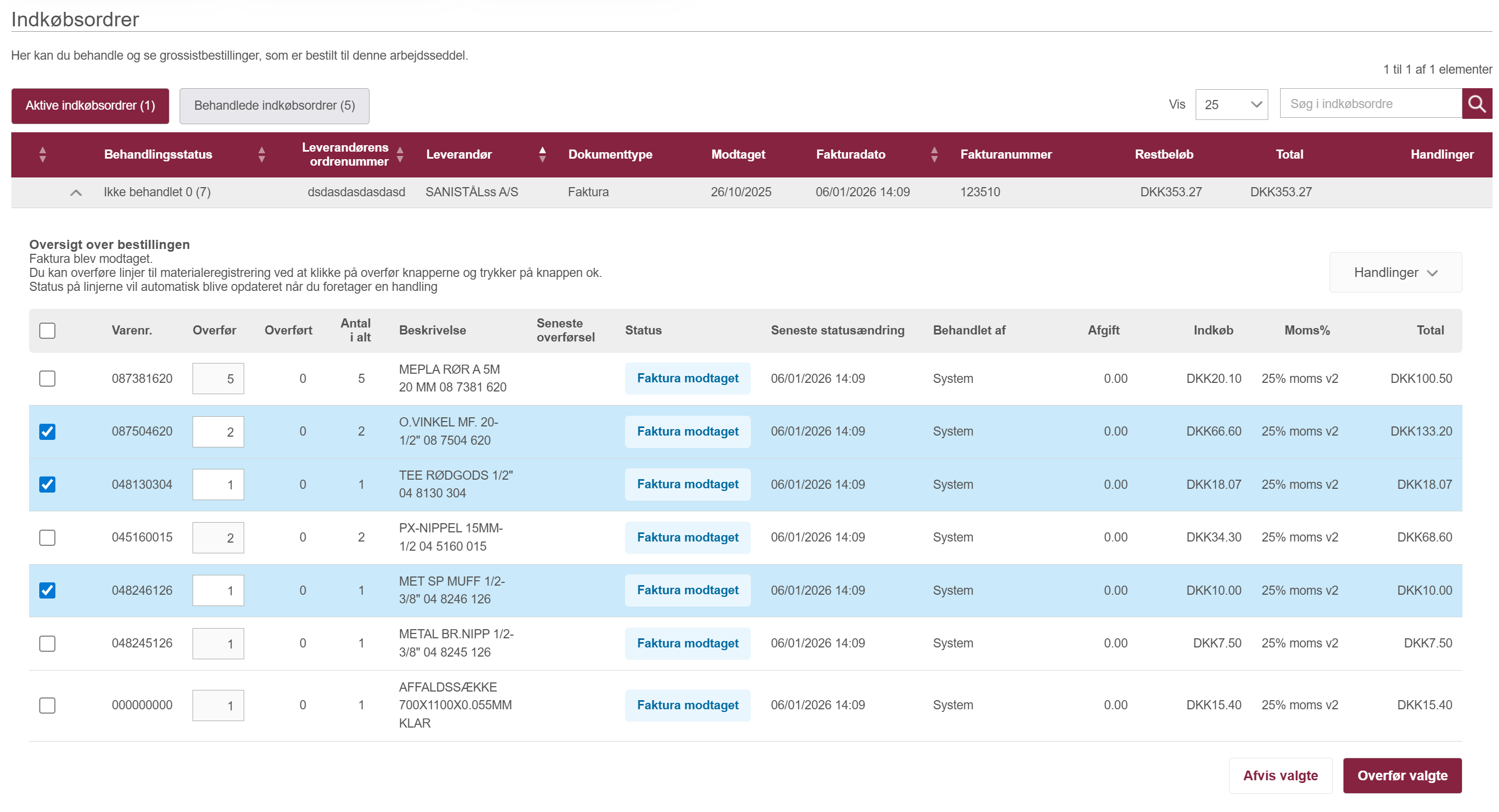Uncheck the MET SP MUFF line

click(x=47, y=590)
